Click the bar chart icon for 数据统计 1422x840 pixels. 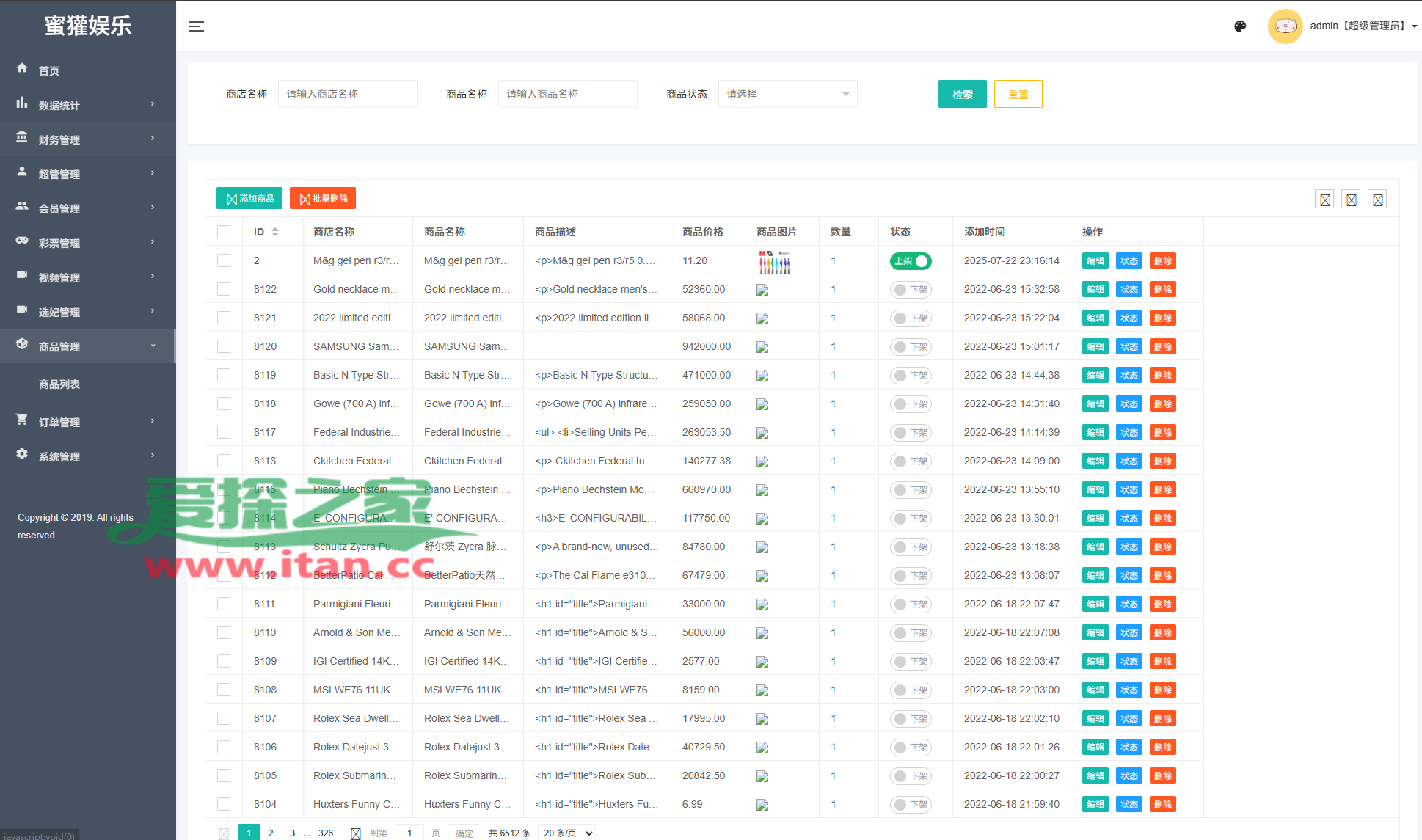[22, 103]
